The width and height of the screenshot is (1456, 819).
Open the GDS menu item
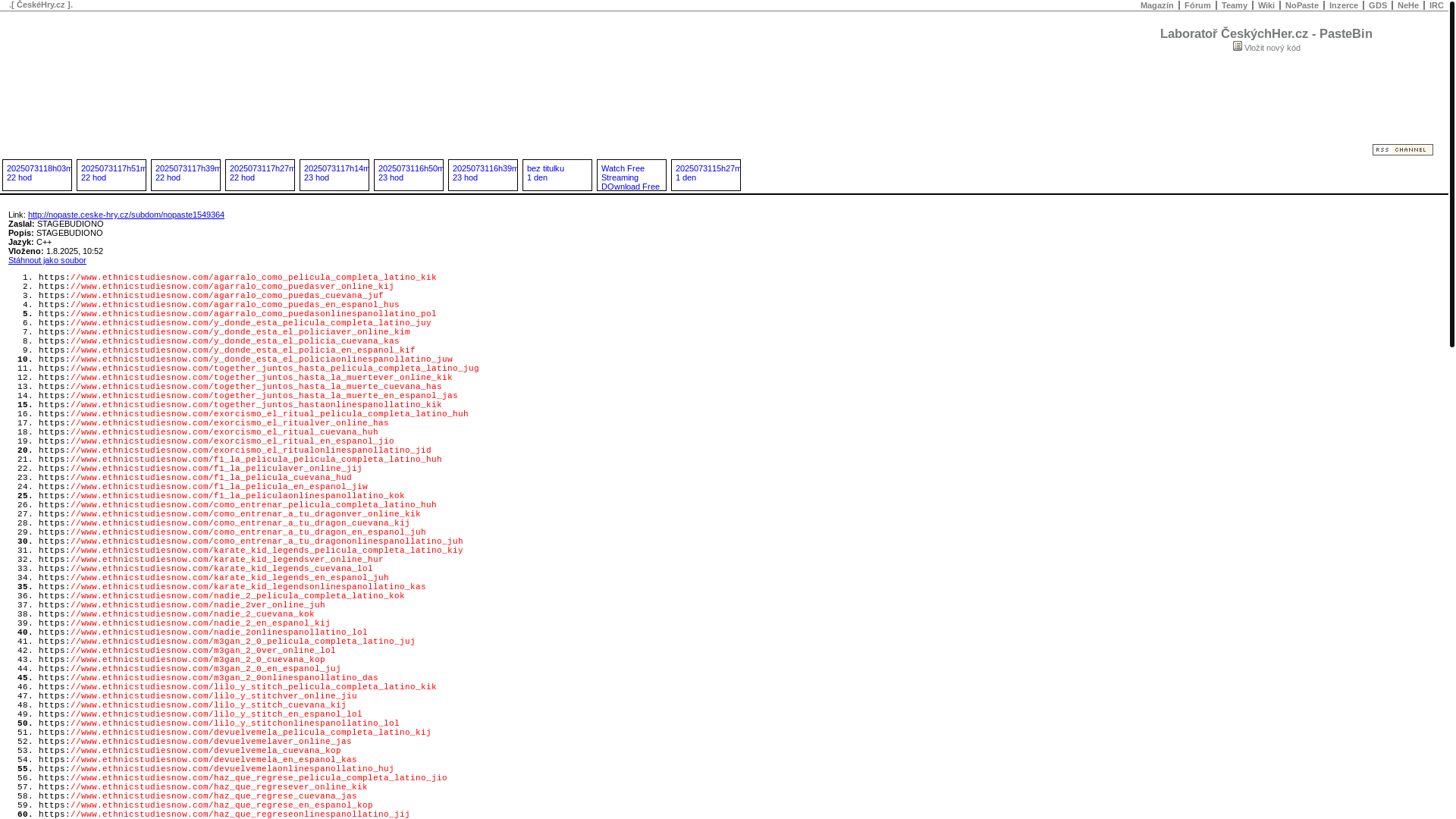pos(1377,5)
